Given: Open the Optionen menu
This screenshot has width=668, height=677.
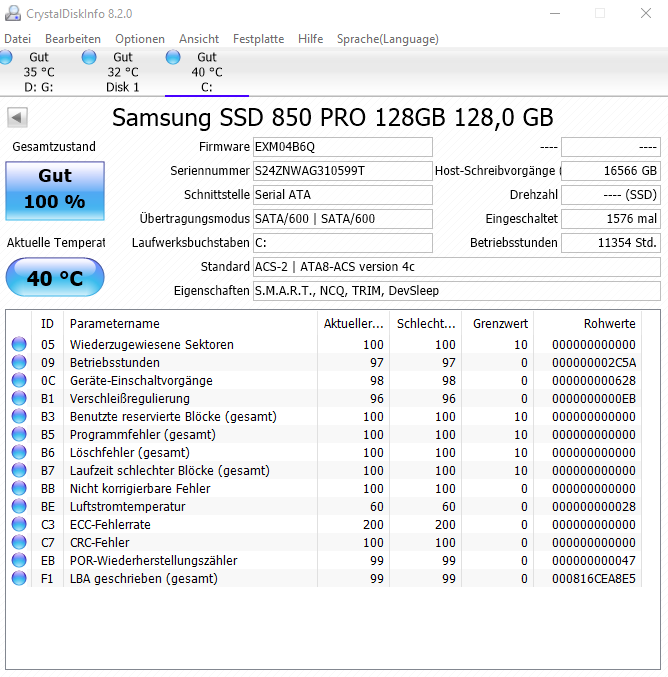Looking at the screenshot, I should coord(140,39).
